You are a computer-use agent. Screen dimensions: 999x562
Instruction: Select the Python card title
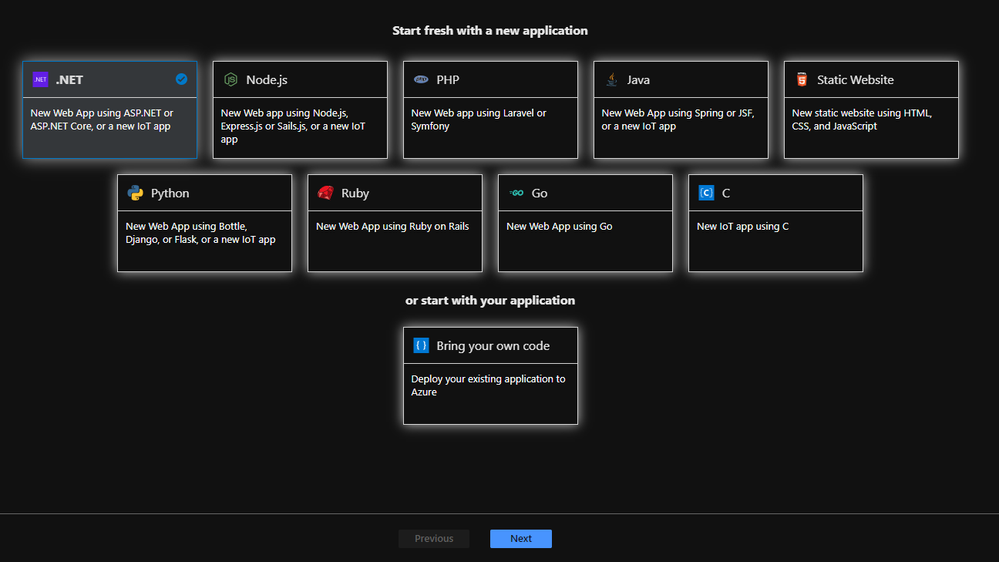(x=170, y=193)
